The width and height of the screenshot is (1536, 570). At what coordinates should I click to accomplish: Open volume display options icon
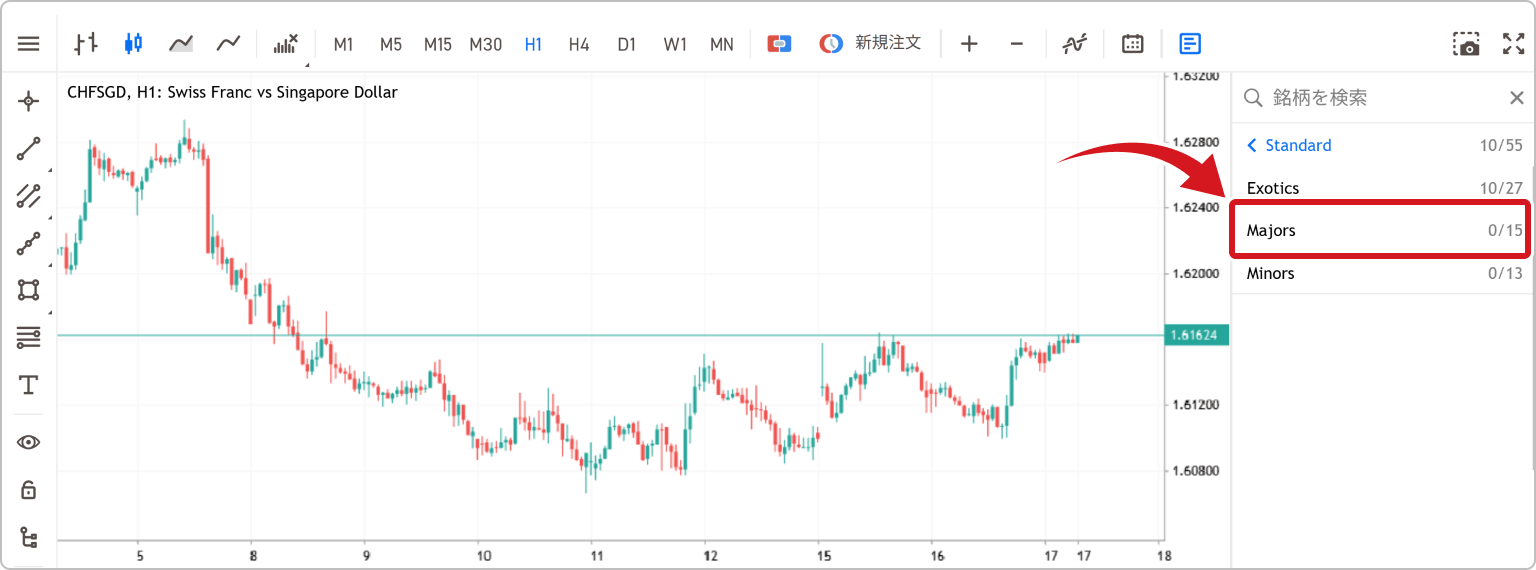(286, 44)
